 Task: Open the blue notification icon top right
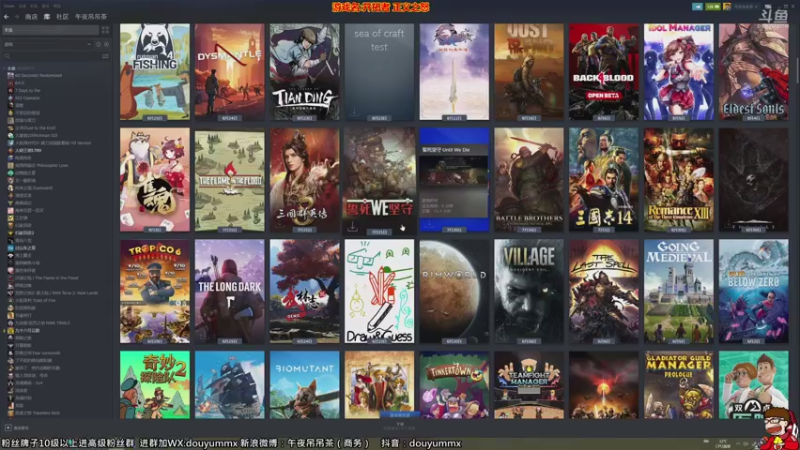[697, 7]
